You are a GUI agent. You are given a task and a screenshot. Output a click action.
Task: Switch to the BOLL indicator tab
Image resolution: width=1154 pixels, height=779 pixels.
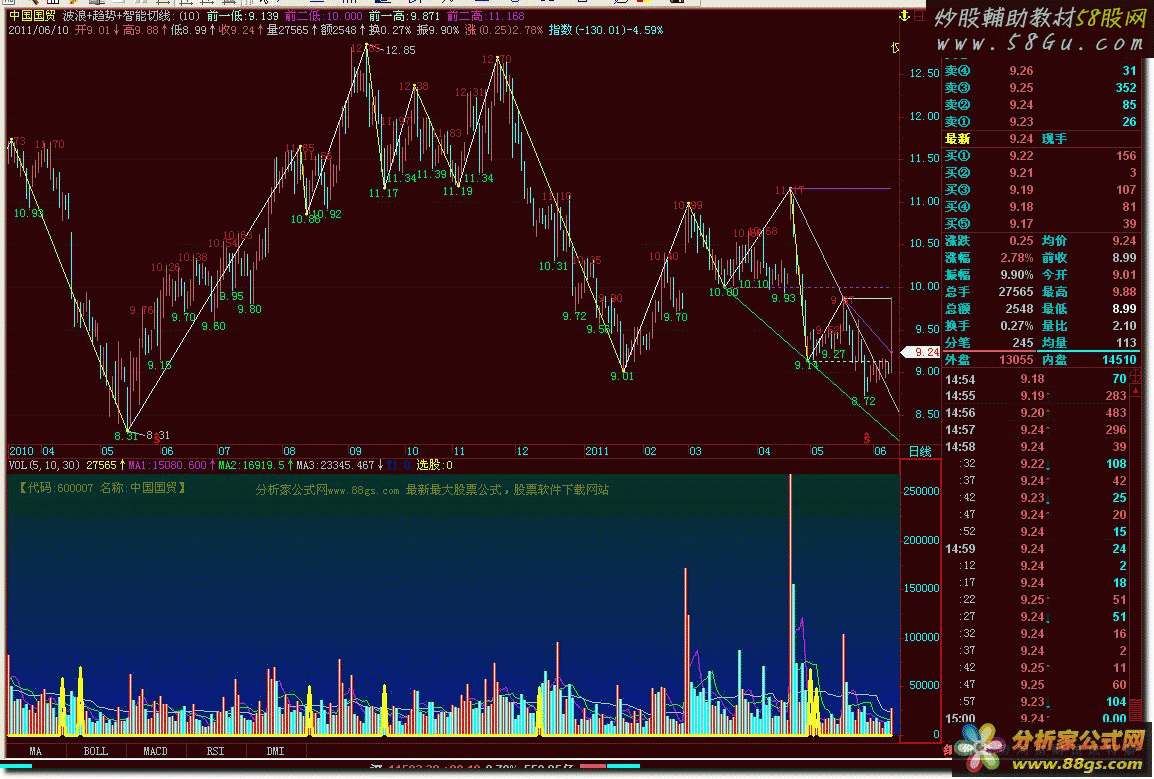(96, 751)
